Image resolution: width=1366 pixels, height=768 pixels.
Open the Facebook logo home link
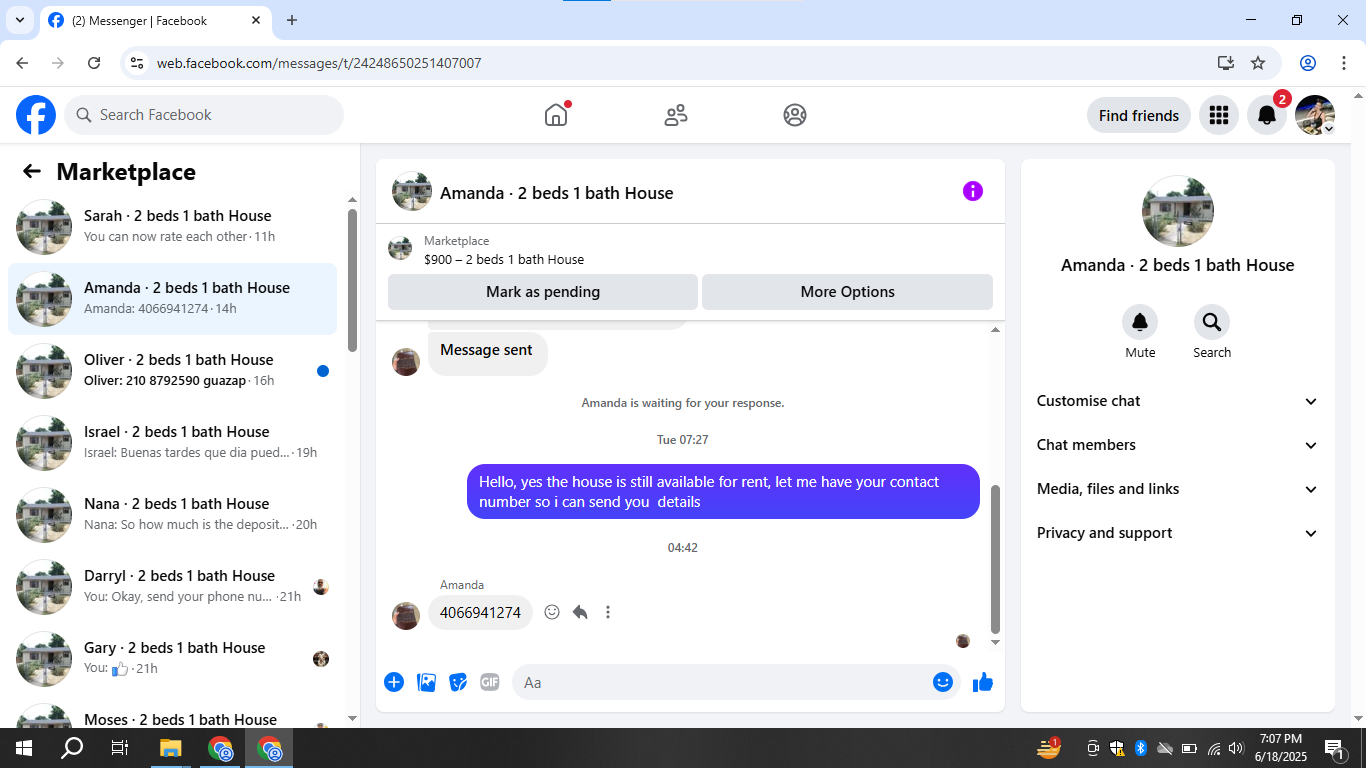pyautogui.click(x=36, y=115)
